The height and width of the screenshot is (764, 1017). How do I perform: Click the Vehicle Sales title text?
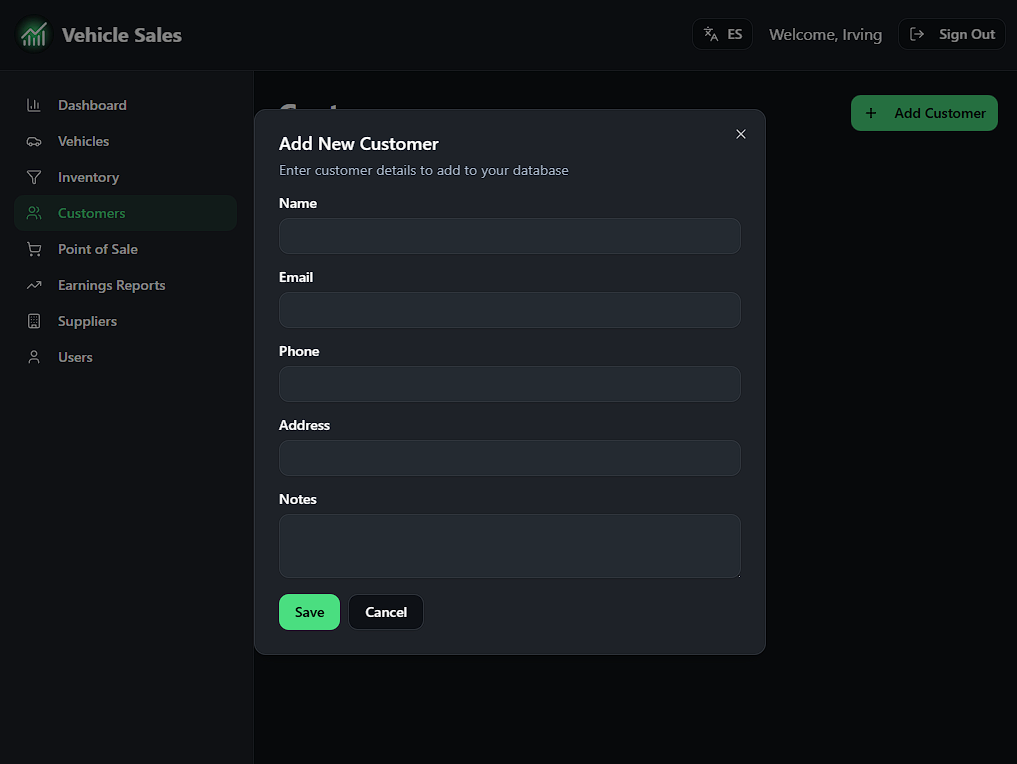[x=122, y=35]
